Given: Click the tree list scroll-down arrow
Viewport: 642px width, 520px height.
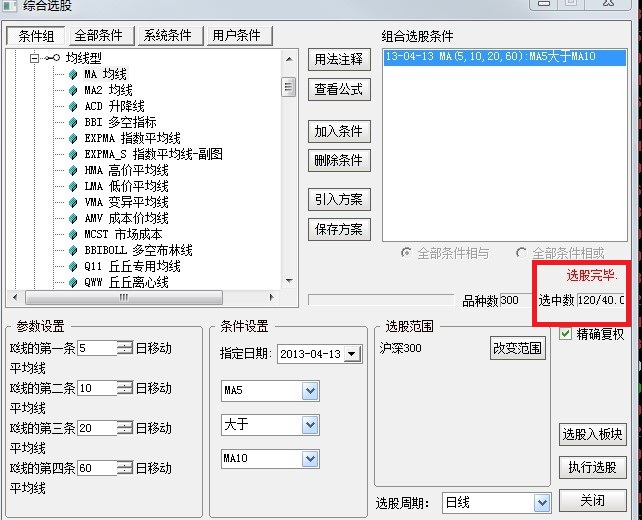Looking at the screenshot, I should point(289,281).
